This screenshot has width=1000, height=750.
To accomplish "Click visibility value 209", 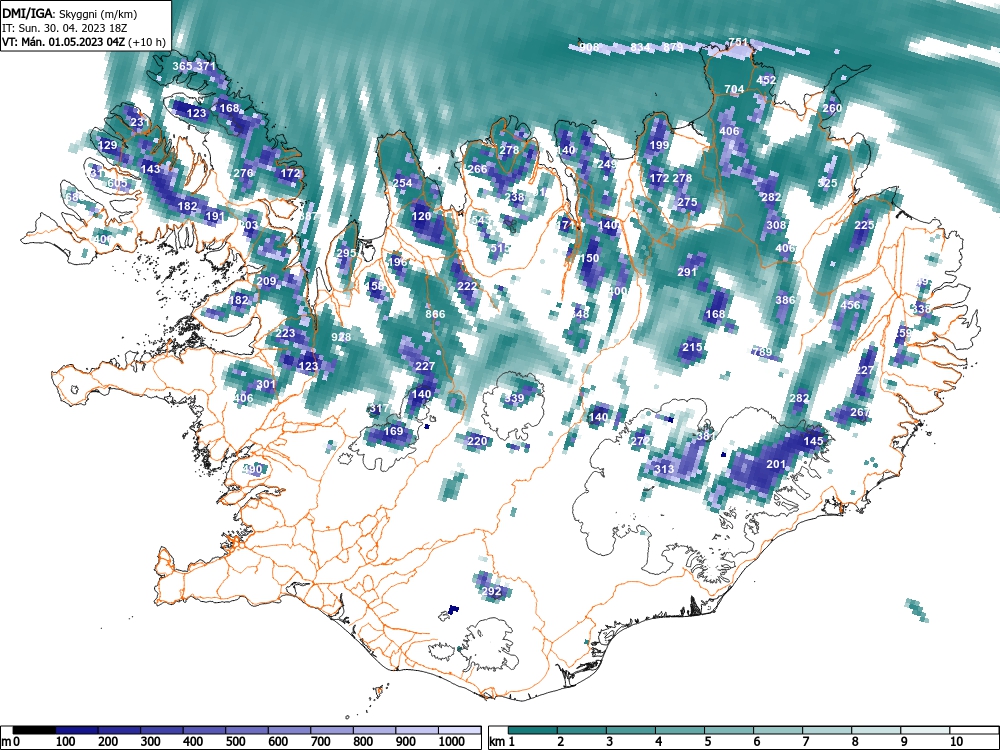I will [267, 281].
